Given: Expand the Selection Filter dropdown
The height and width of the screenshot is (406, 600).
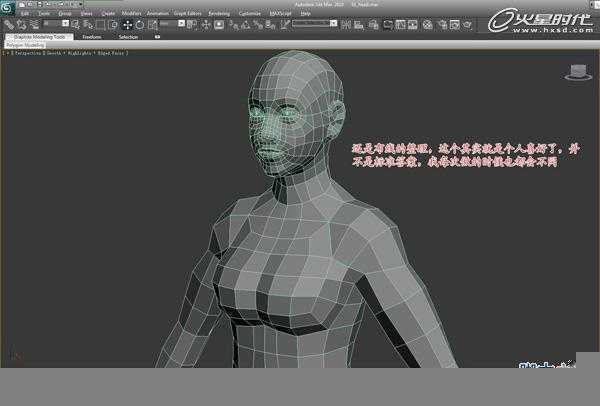Looking at the screenshot, I should click(65, 24).
